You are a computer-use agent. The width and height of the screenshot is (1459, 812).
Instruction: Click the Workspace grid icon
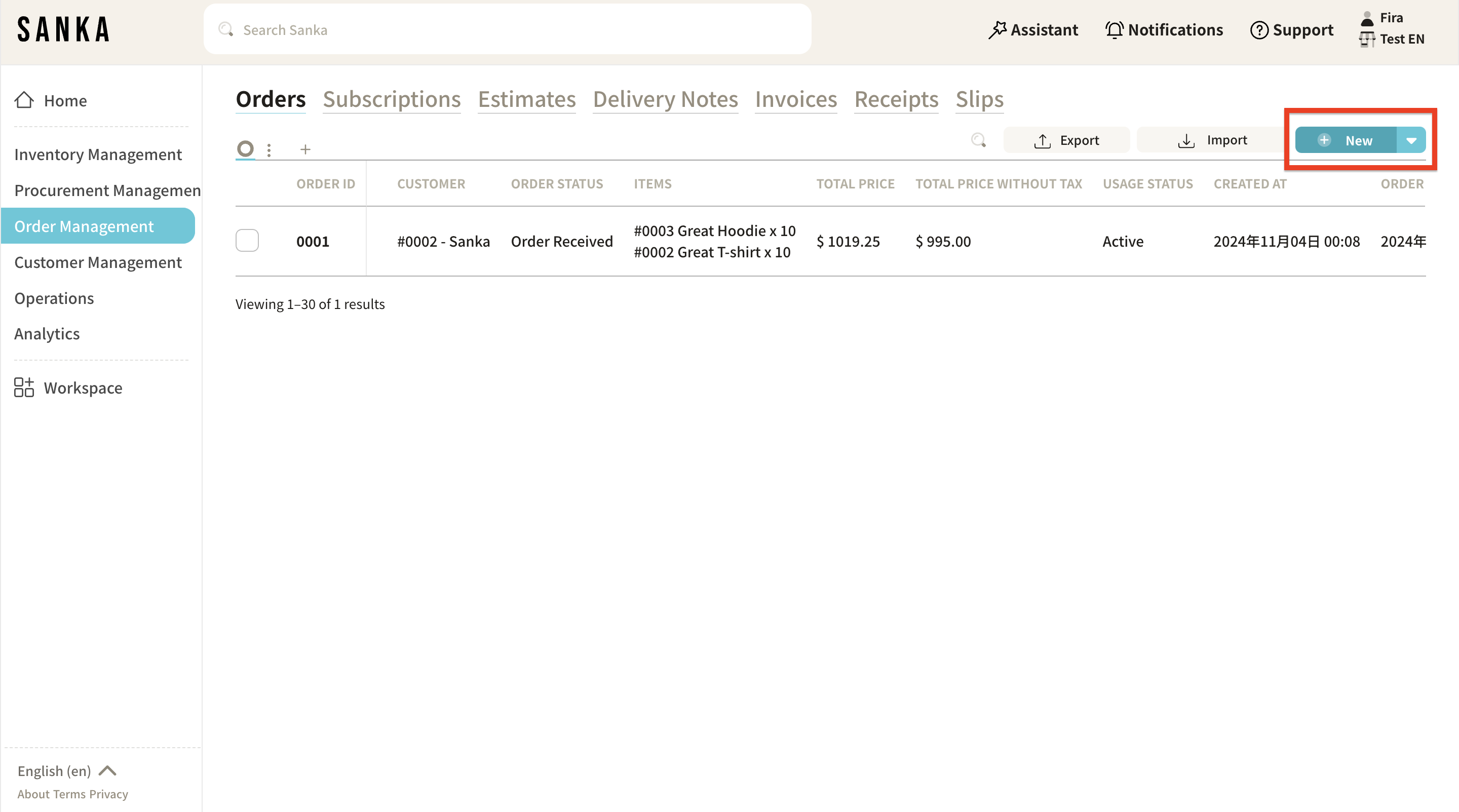[24, 388]
